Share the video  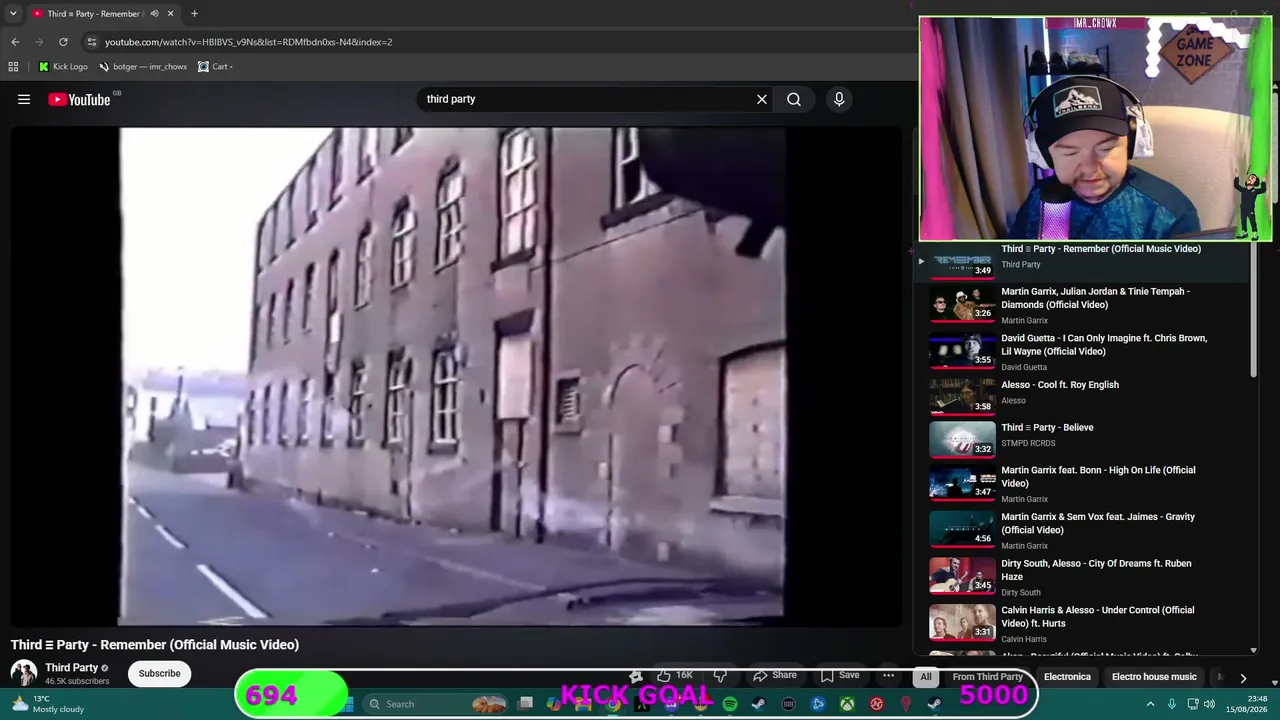coord(775,675)
